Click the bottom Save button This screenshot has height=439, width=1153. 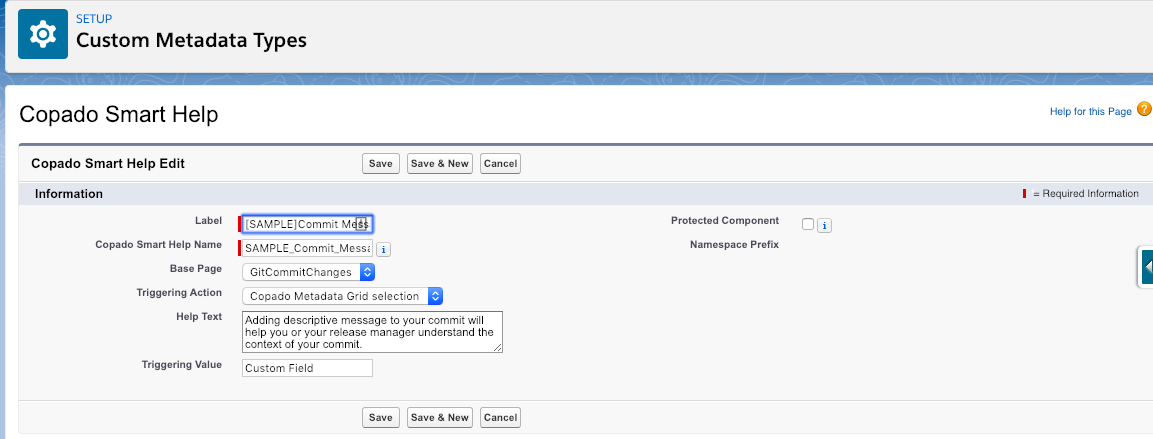click(x=380, y=417)
